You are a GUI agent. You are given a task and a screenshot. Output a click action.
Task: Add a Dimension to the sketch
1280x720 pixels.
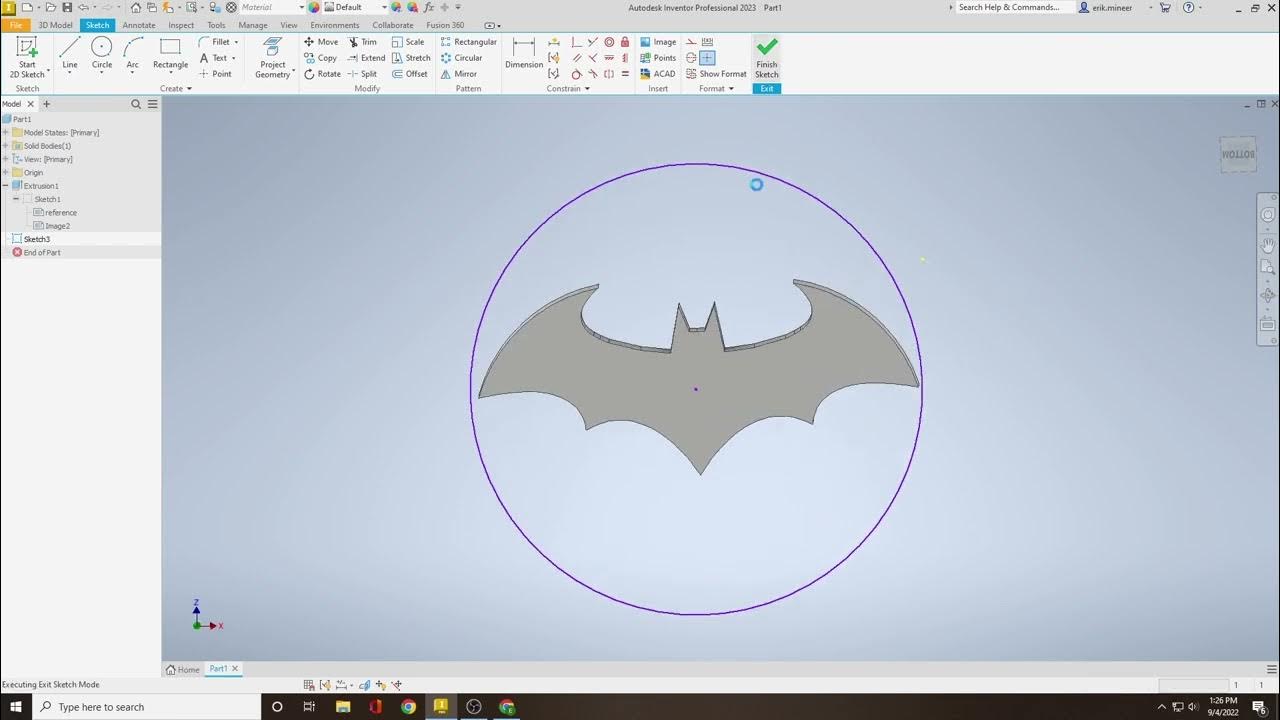524,53
